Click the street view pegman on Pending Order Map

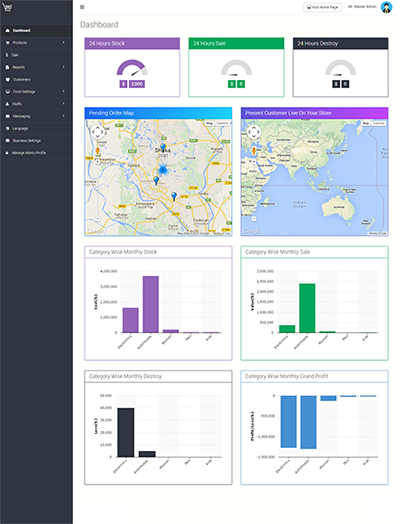click(x=98, y=151)
